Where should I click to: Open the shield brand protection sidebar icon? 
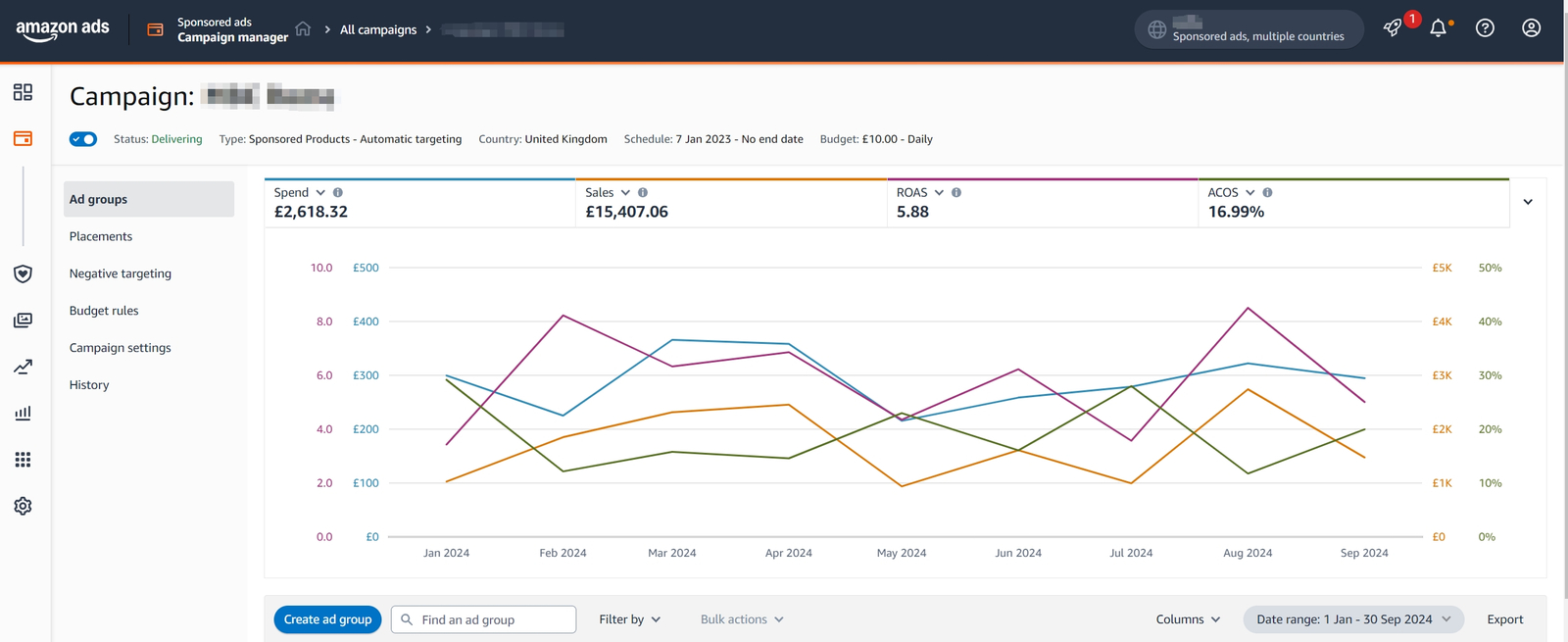click(23, 274)
